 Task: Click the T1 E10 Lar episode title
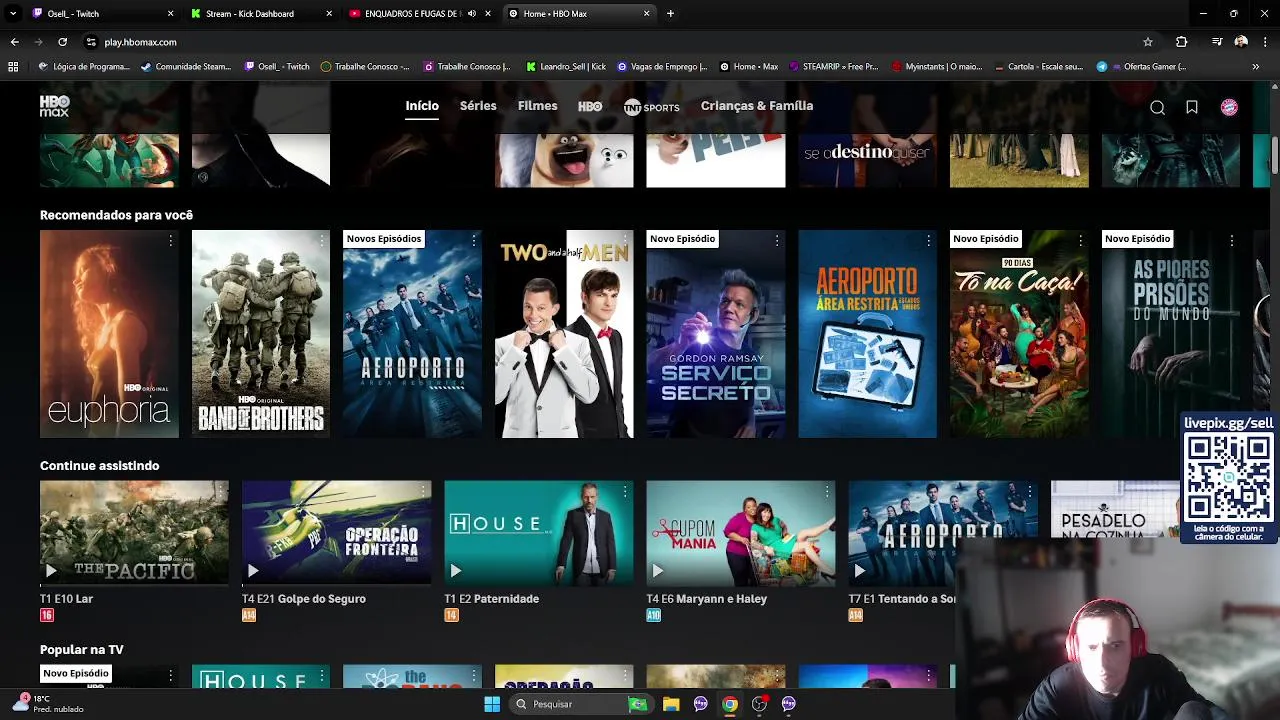tap(66, 599)
